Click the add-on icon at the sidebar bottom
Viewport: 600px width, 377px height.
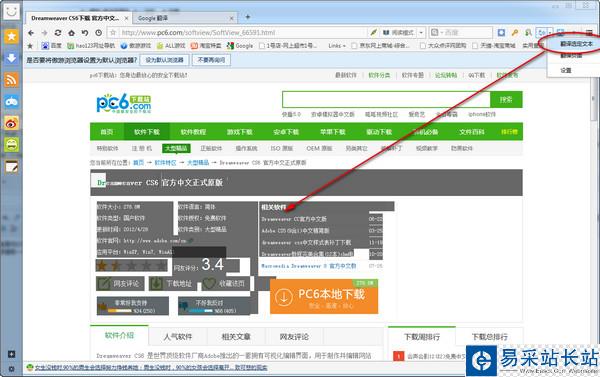point(11,354)
